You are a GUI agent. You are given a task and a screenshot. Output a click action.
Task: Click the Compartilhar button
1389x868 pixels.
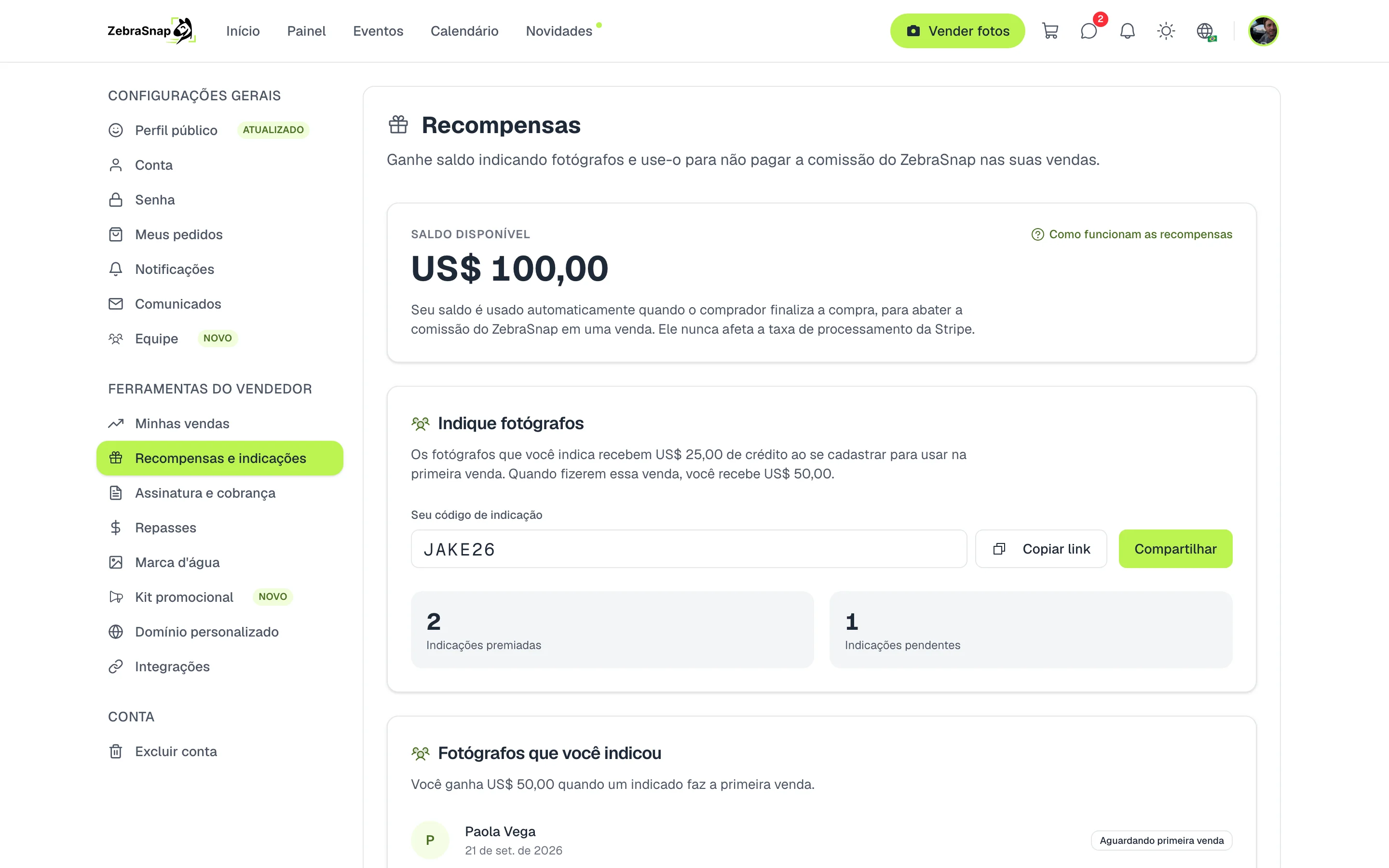click(1175, 549)
